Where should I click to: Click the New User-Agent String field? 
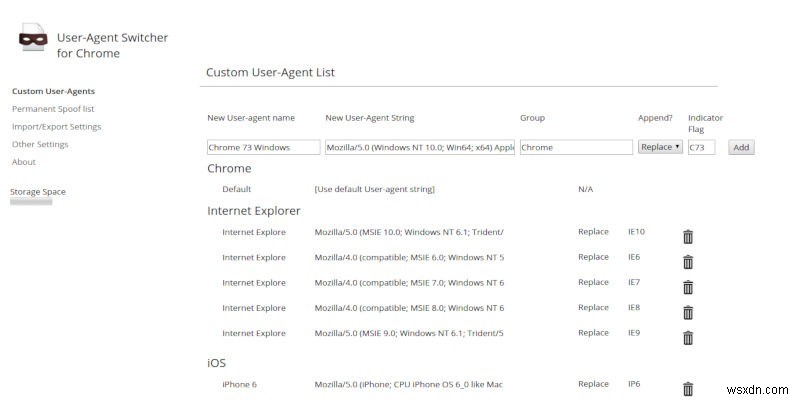coord(420,147)
